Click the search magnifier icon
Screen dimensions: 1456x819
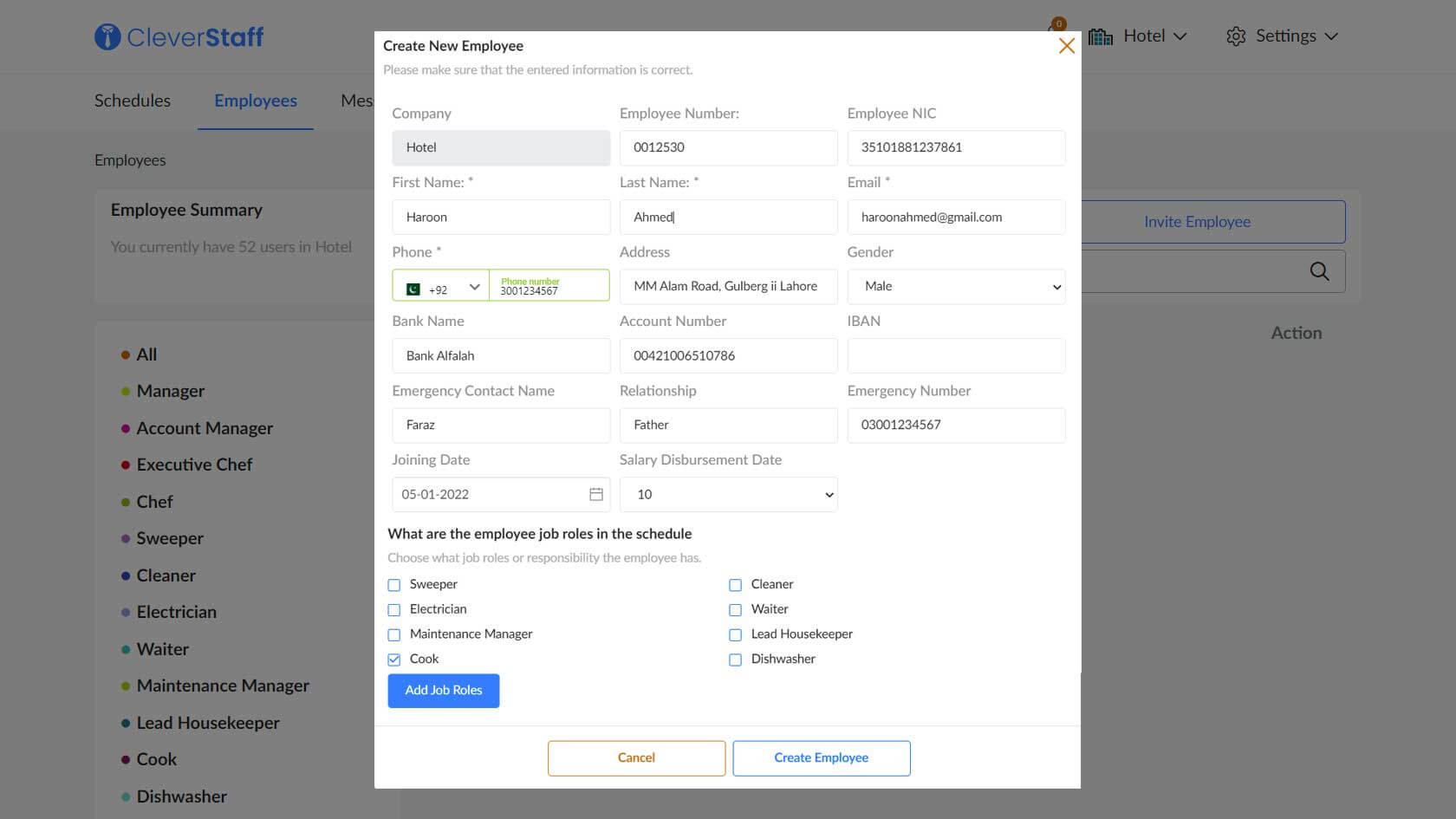1318,271
